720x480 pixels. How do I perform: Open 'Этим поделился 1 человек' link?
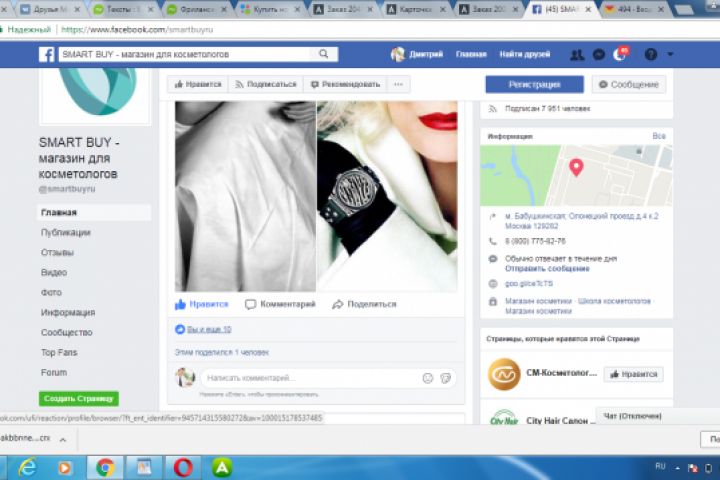(221, 352)
